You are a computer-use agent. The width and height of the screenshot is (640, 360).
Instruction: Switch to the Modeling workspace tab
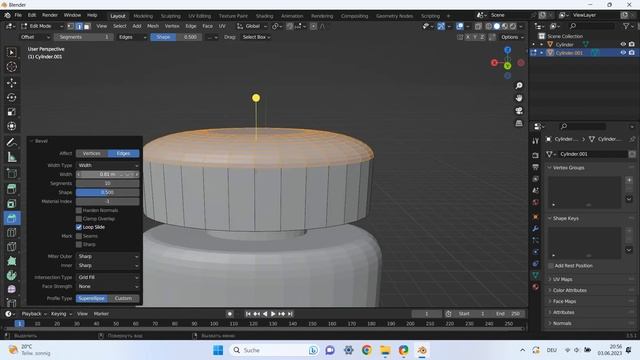[143, 16]
